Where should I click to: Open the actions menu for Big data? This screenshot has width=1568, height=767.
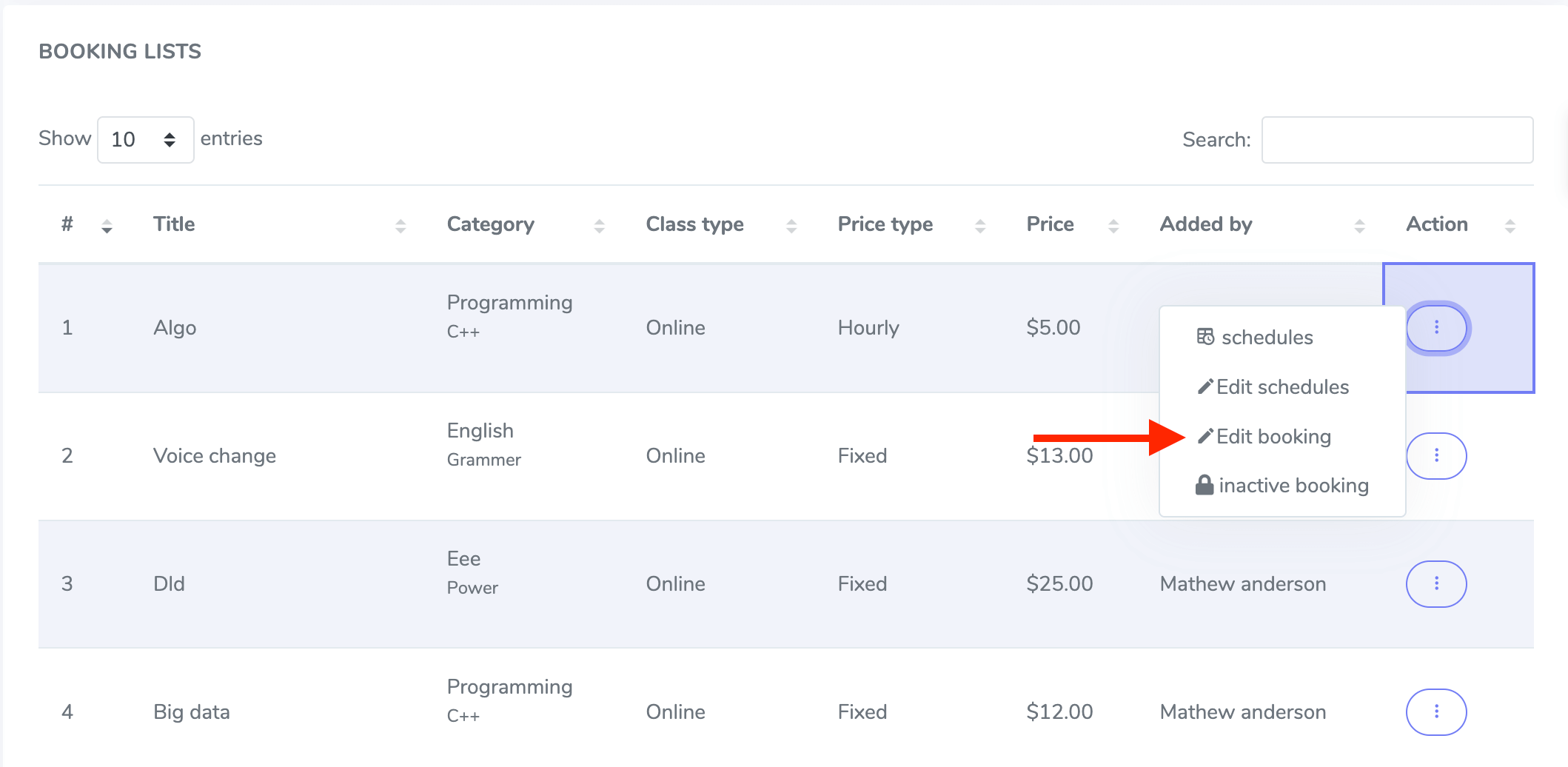pos(1436,711)
